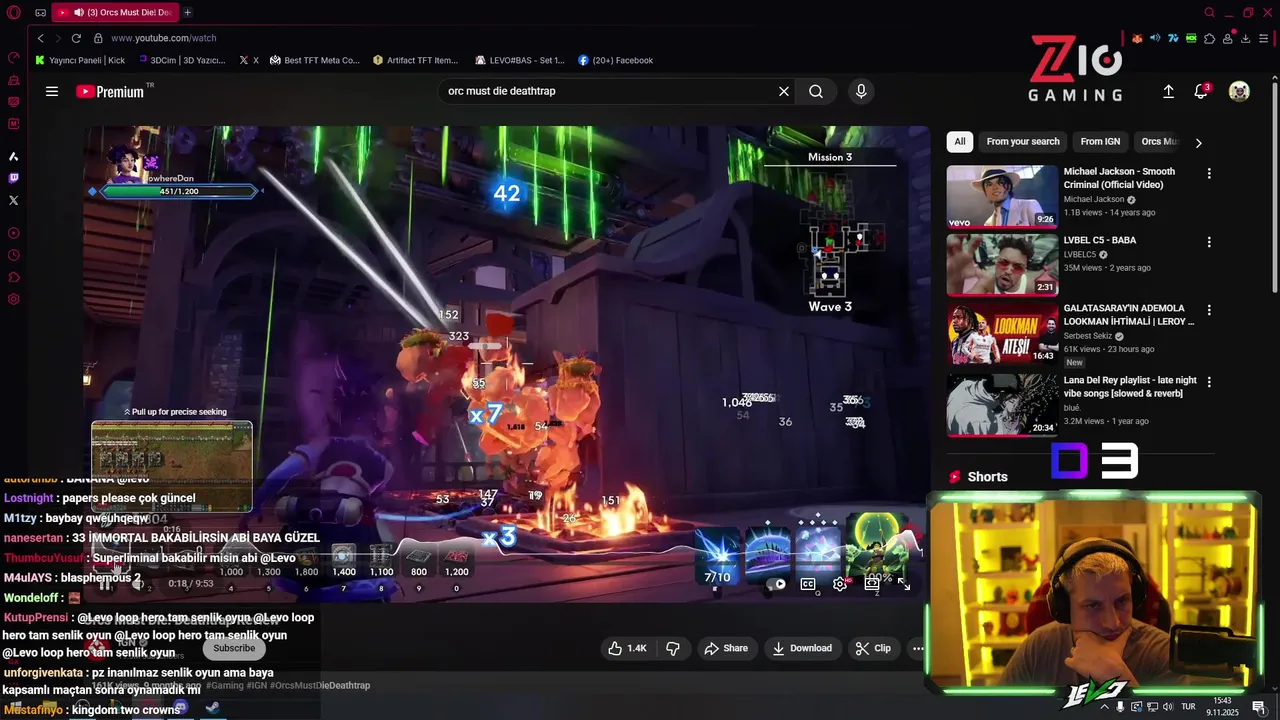Open 'LEVO#BAS - Set 1...' bookmark
The image size is (1280, 720).
[x=520, y=60]
